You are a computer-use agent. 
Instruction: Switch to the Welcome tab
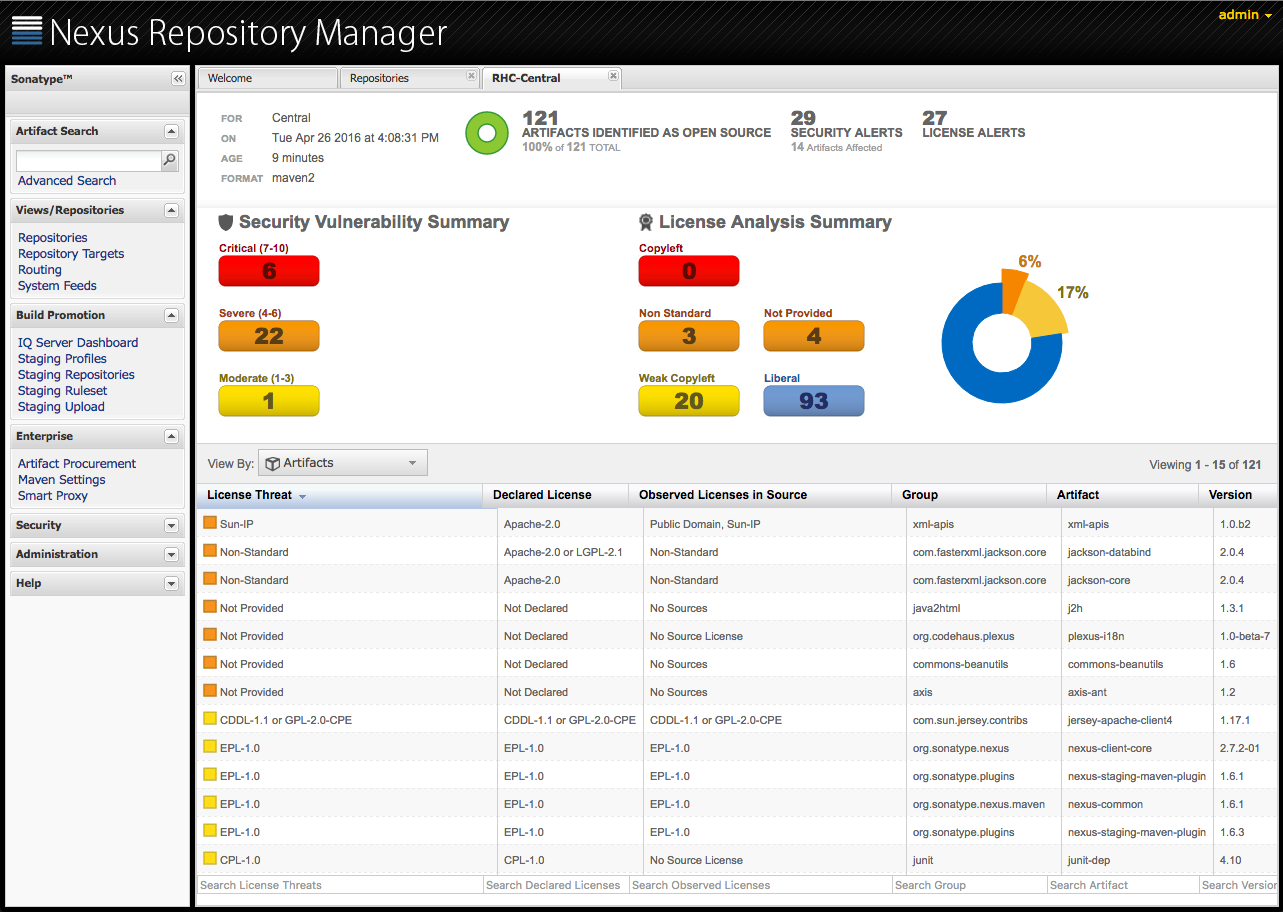267,78
